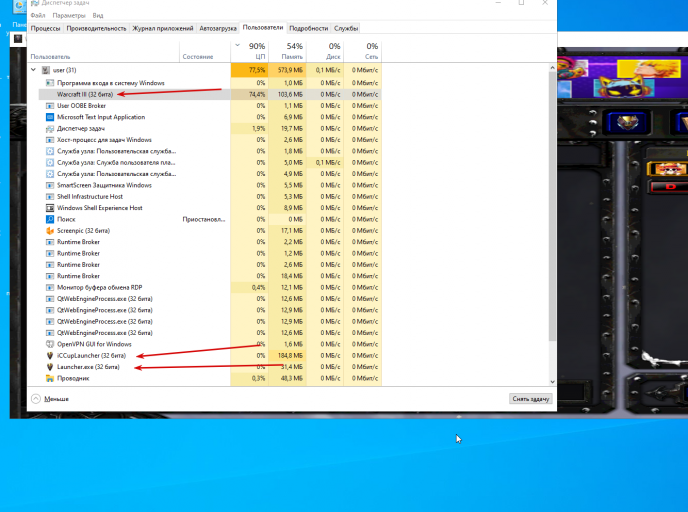Open the Файл menu
Image resolution: width=688 pixels, height=512 pixels.
click(x=38, y=15)
